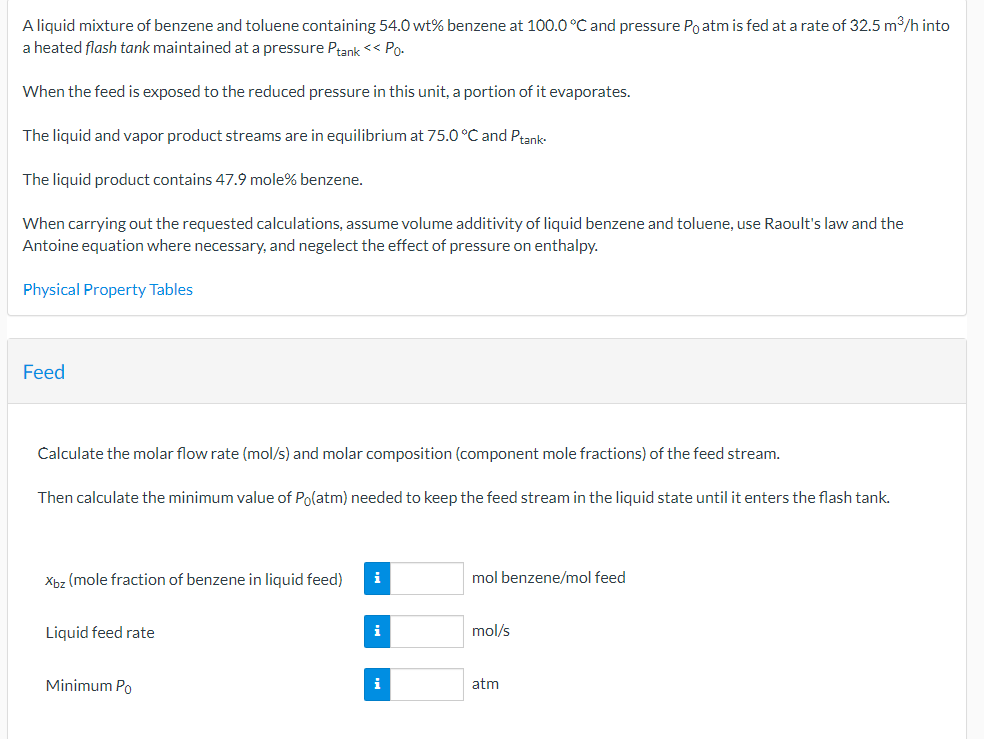This screenshot has height=739, width=984.
Task: Click the 'atm' unit label
Action: 485,684
